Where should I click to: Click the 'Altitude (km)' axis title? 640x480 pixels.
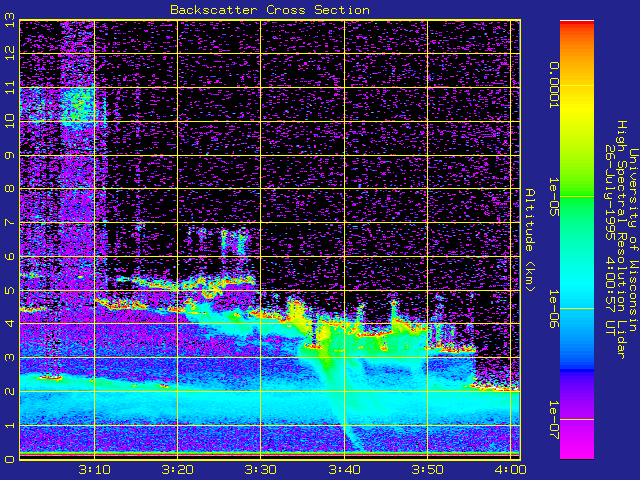pos(529,240)
